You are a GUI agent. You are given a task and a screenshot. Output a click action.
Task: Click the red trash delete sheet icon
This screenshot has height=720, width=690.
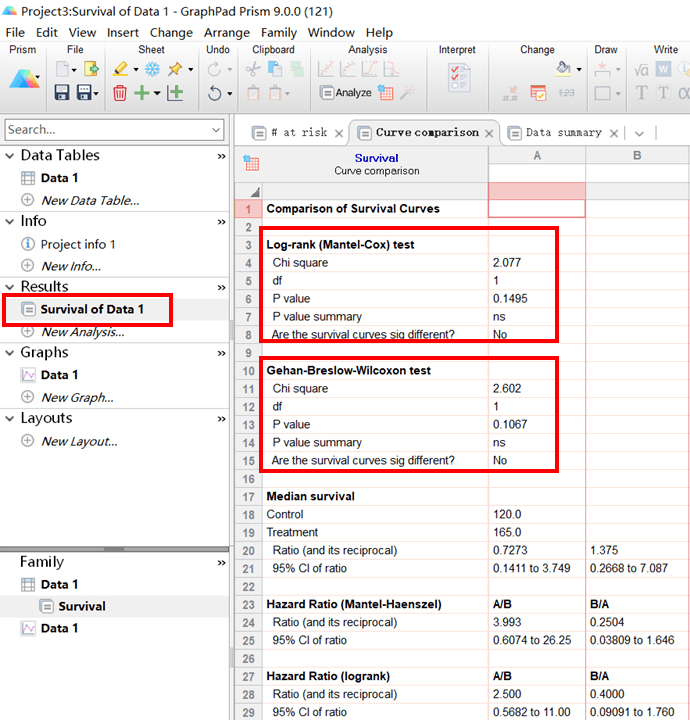(120, 93)
